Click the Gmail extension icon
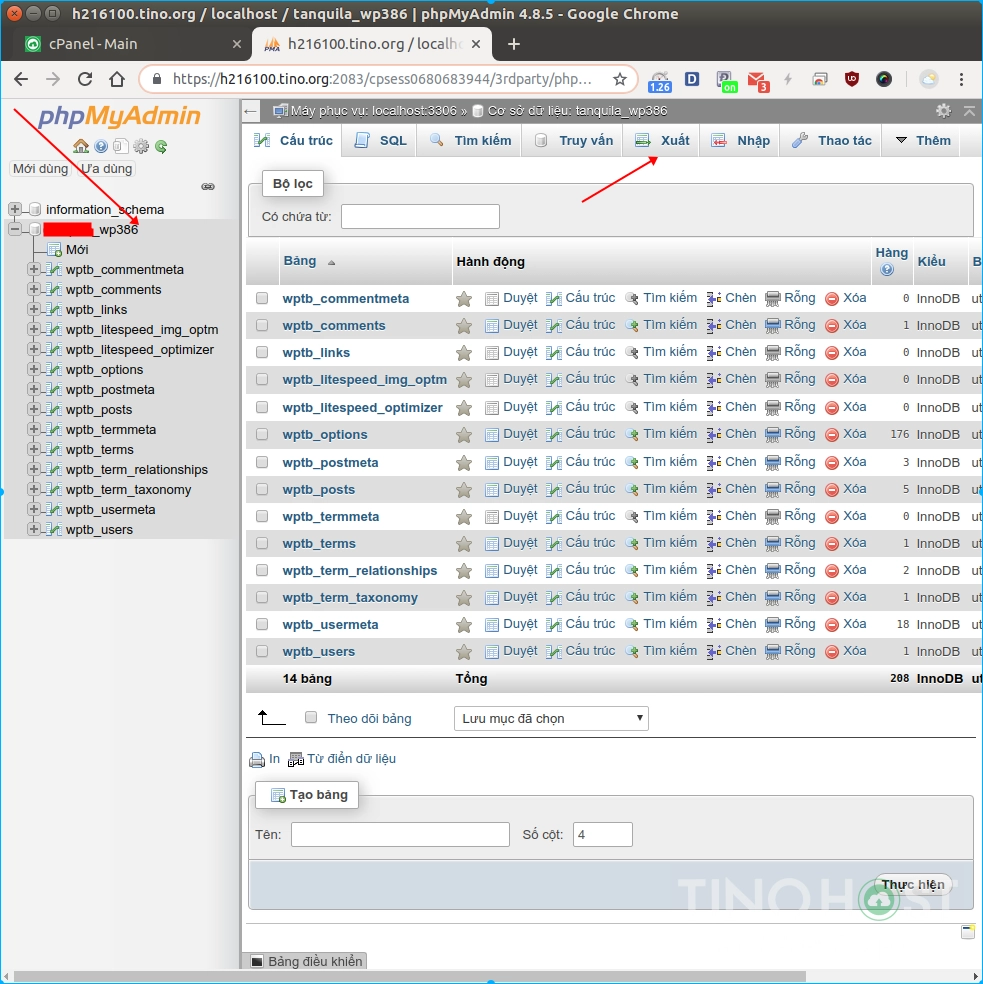 click(758, 80)
